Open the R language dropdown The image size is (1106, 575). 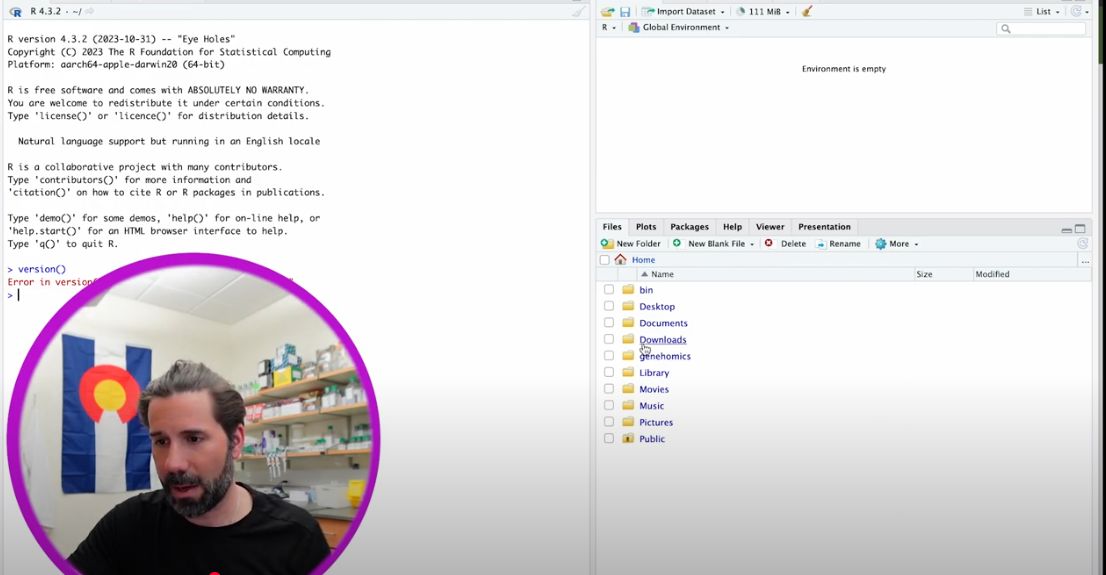614,28
